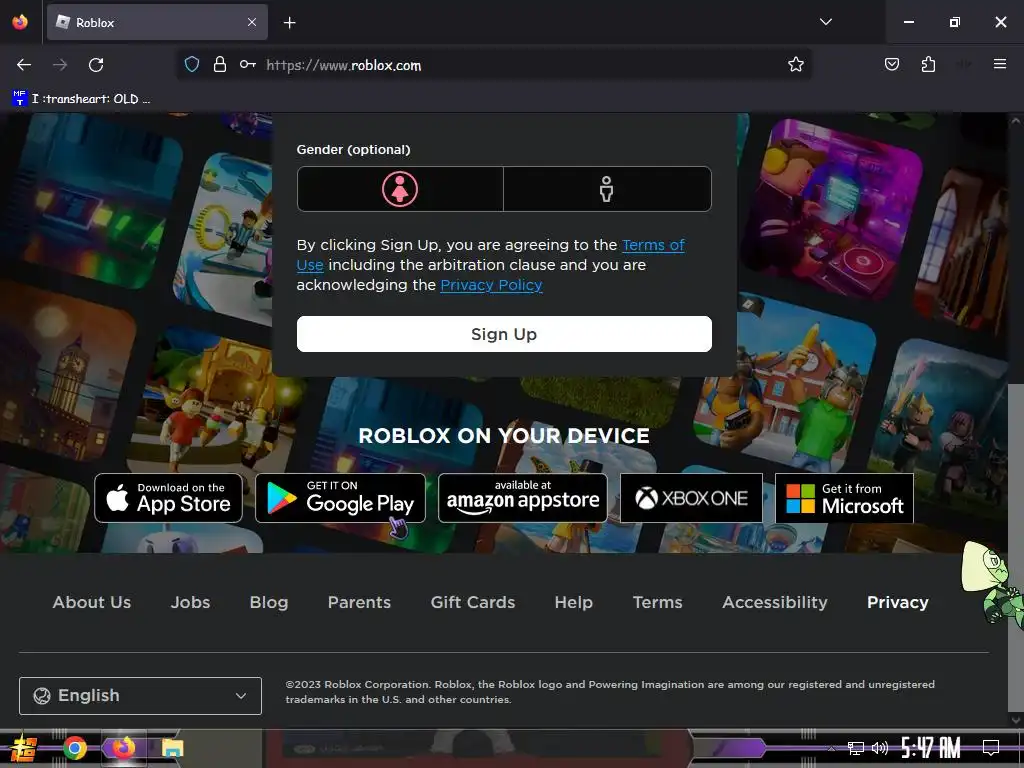Open saved password key icon
Screen dimensions: 1024x768
[248, 65]
